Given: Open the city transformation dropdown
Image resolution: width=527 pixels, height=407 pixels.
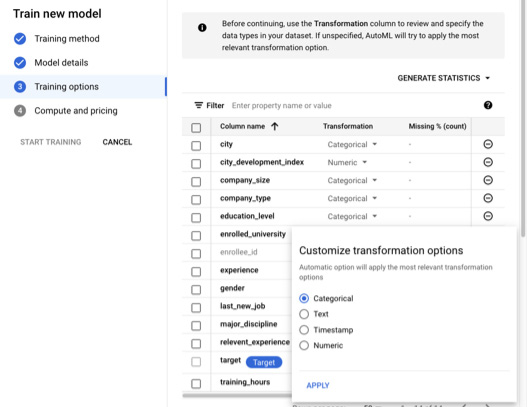Looking at the screenshot, I should click(x=352, y=145).
